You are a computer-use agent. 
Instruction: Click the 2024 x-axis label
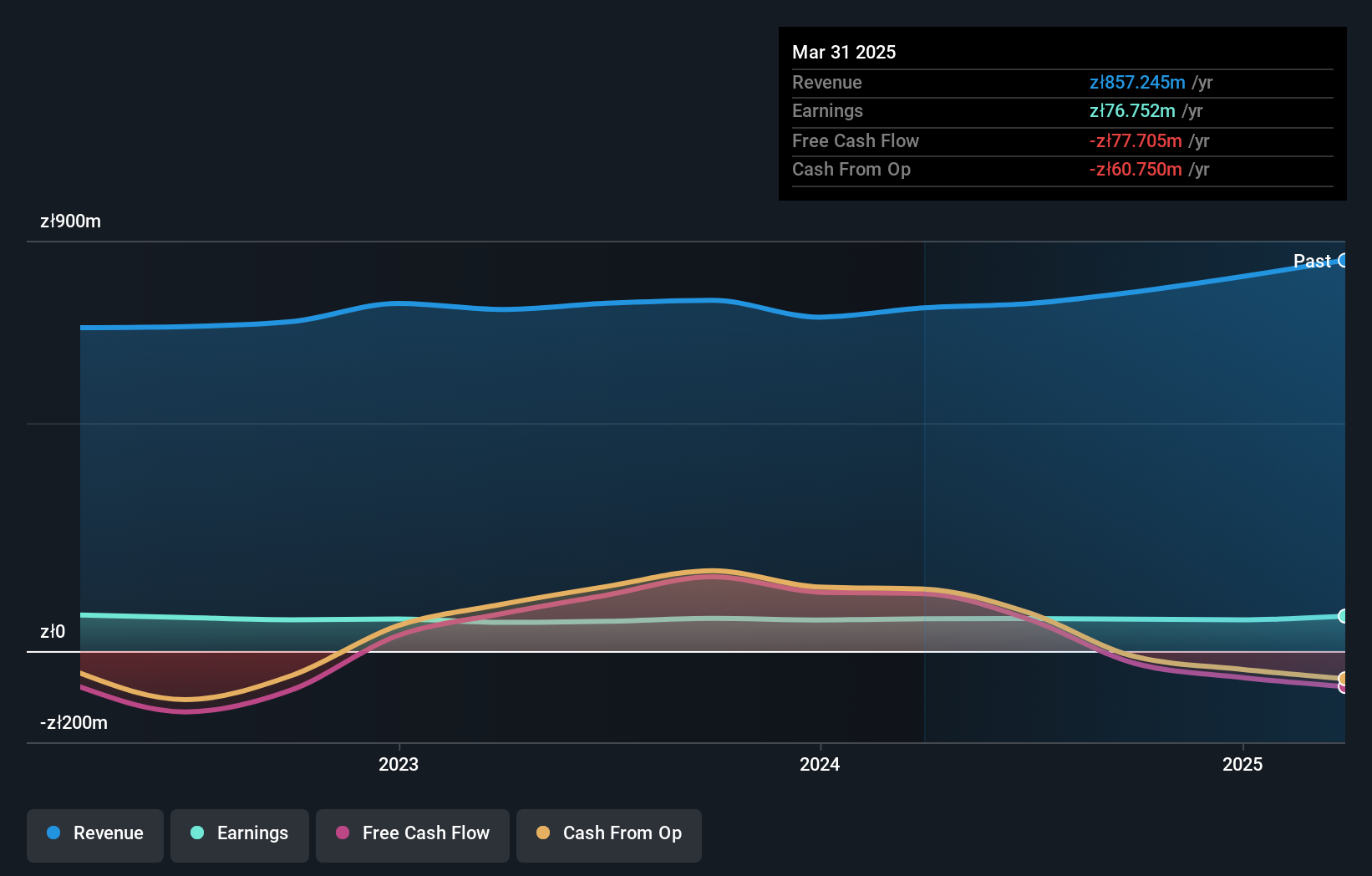[820, 764]
